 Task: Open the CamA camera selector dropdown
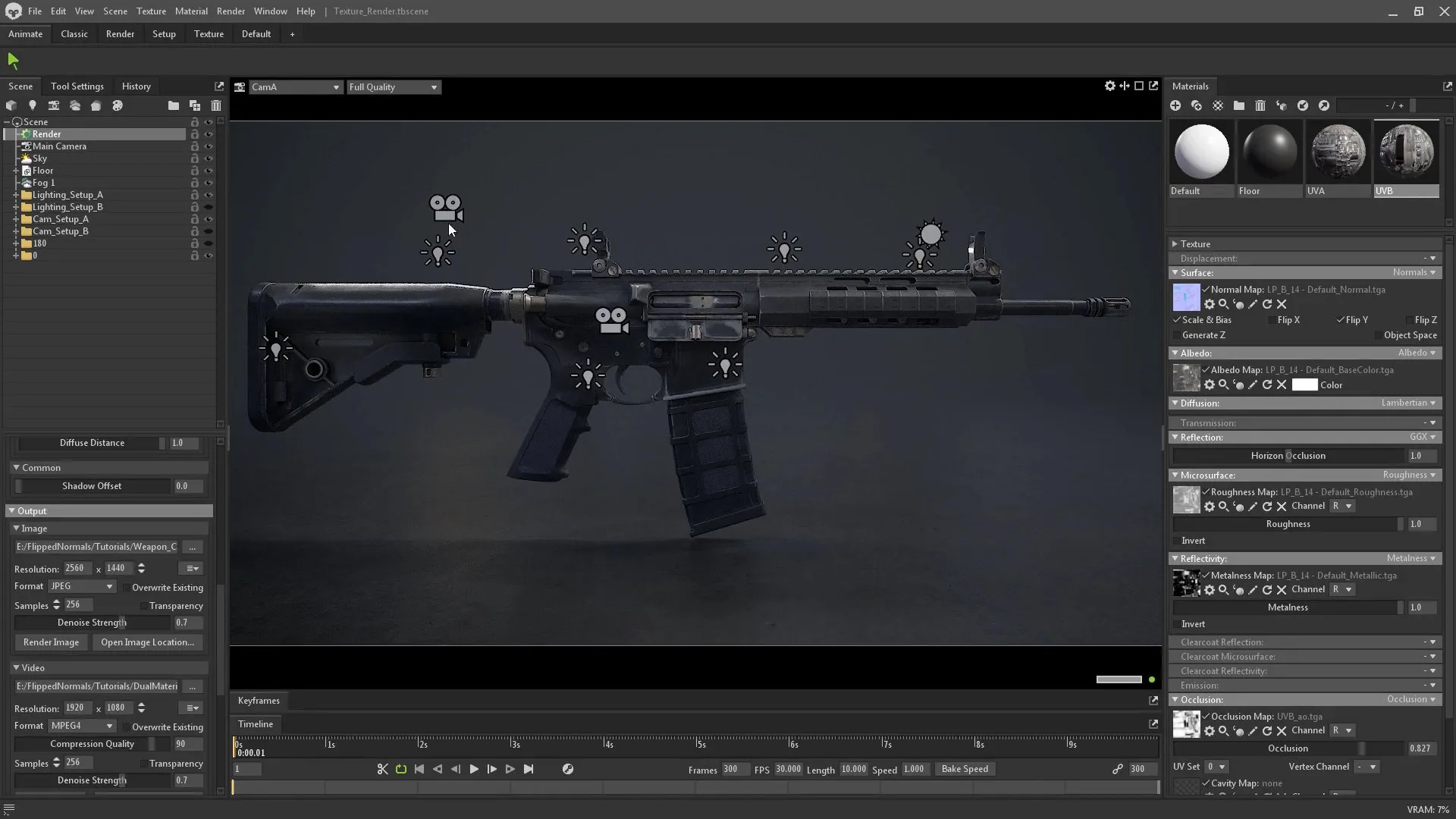pos(294,87)
